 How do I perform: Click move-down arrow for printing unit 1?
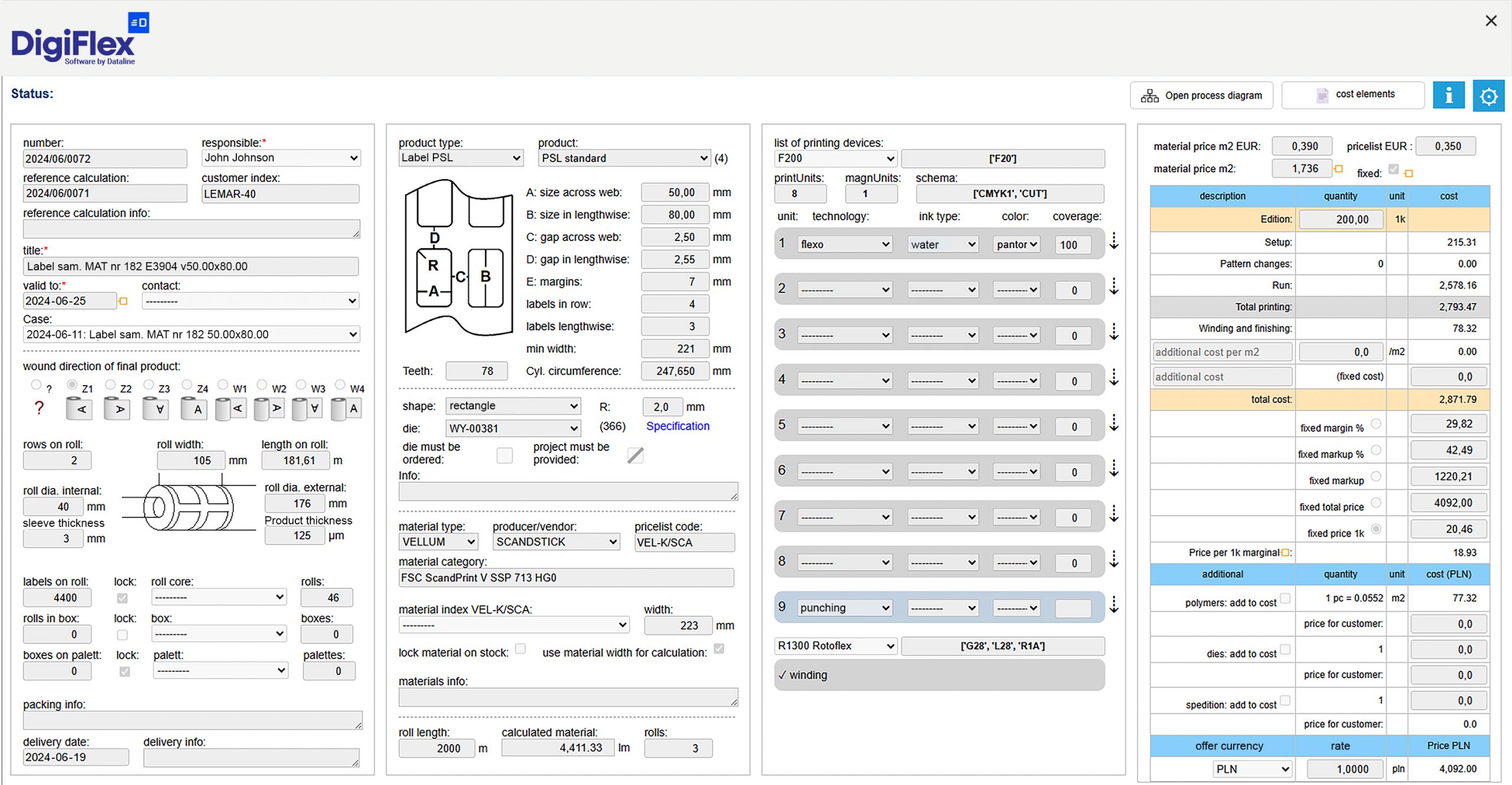coord(1114,240)
